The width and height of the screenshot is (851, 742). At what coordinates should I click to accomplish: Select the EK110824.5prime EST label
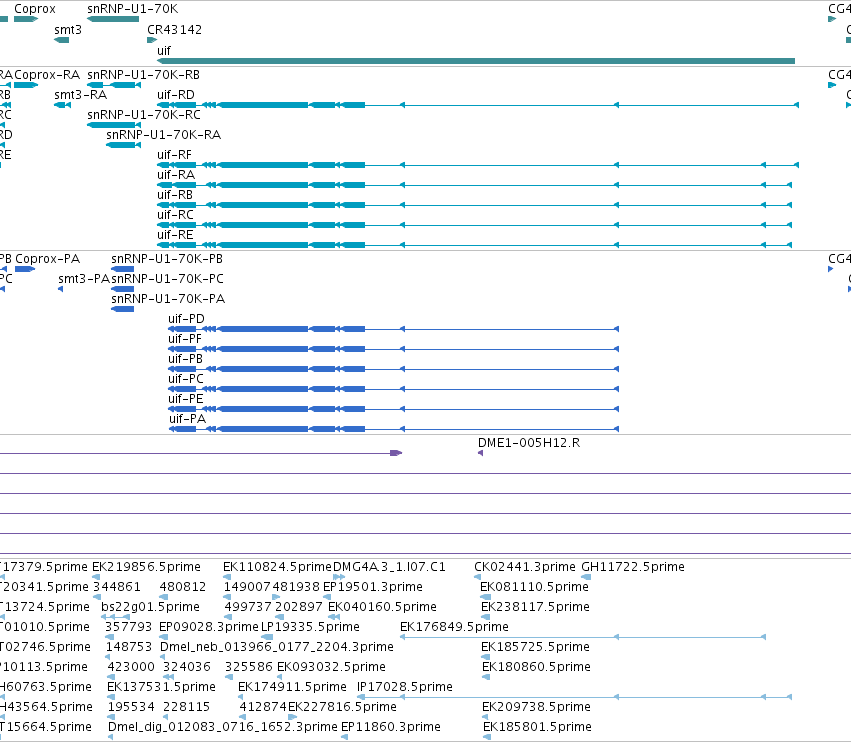pyautogui.click(x=277, y=567)
